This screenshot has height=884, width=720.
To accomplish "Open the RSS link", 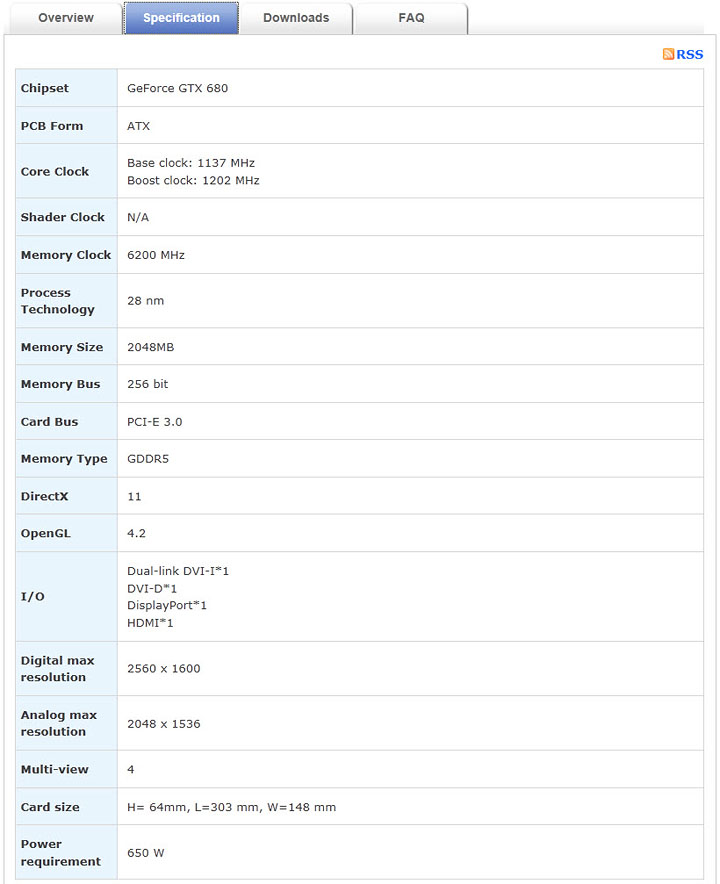I will [x=690, y=54].
